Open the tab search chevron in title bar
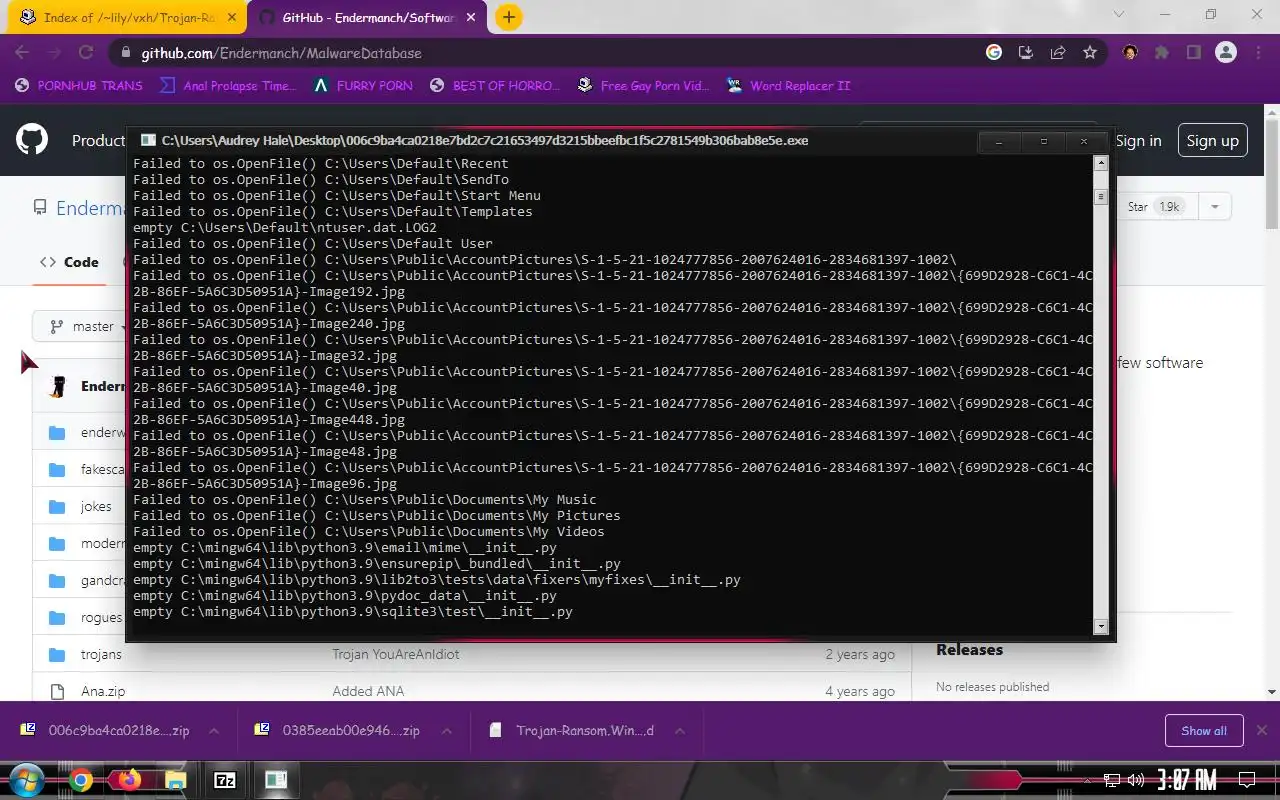1280x800 pixels. tap(1118, 15)
